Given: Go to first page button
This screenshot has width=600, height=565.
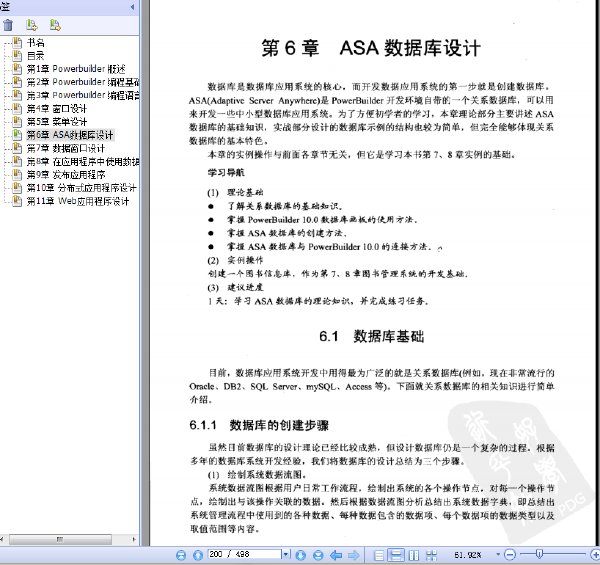Looking at the screenshot, I should (181, 555).
